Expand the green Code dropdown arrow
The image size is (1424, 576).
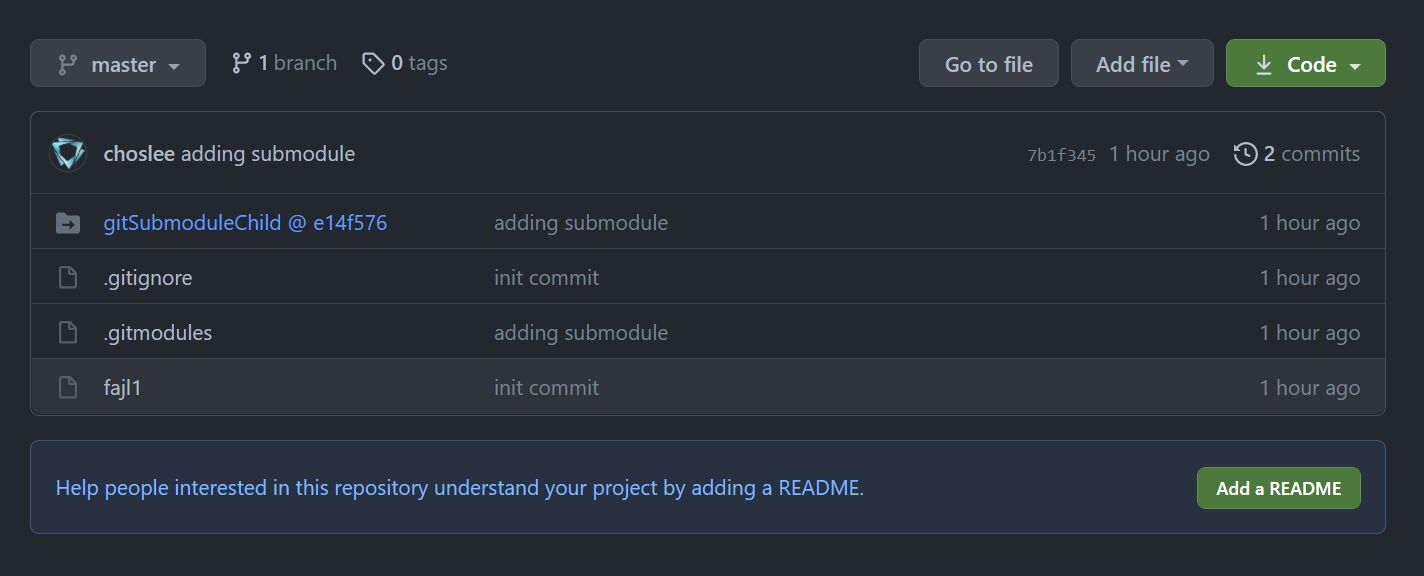click(1355, 66)
